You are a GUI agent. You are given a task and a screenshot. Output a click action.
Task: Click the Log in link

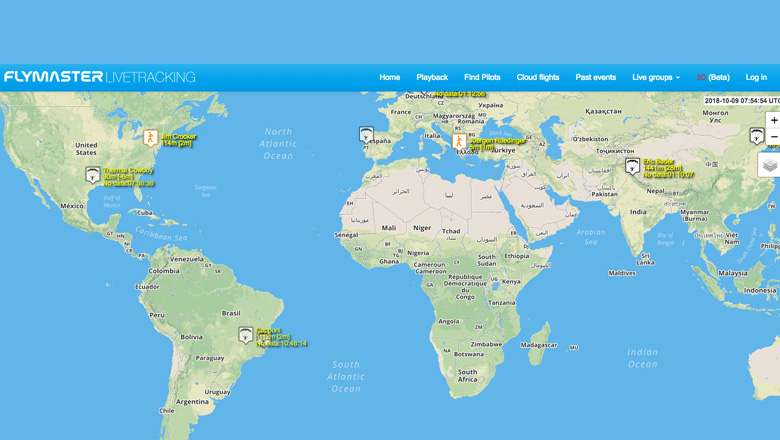point(756,77)
